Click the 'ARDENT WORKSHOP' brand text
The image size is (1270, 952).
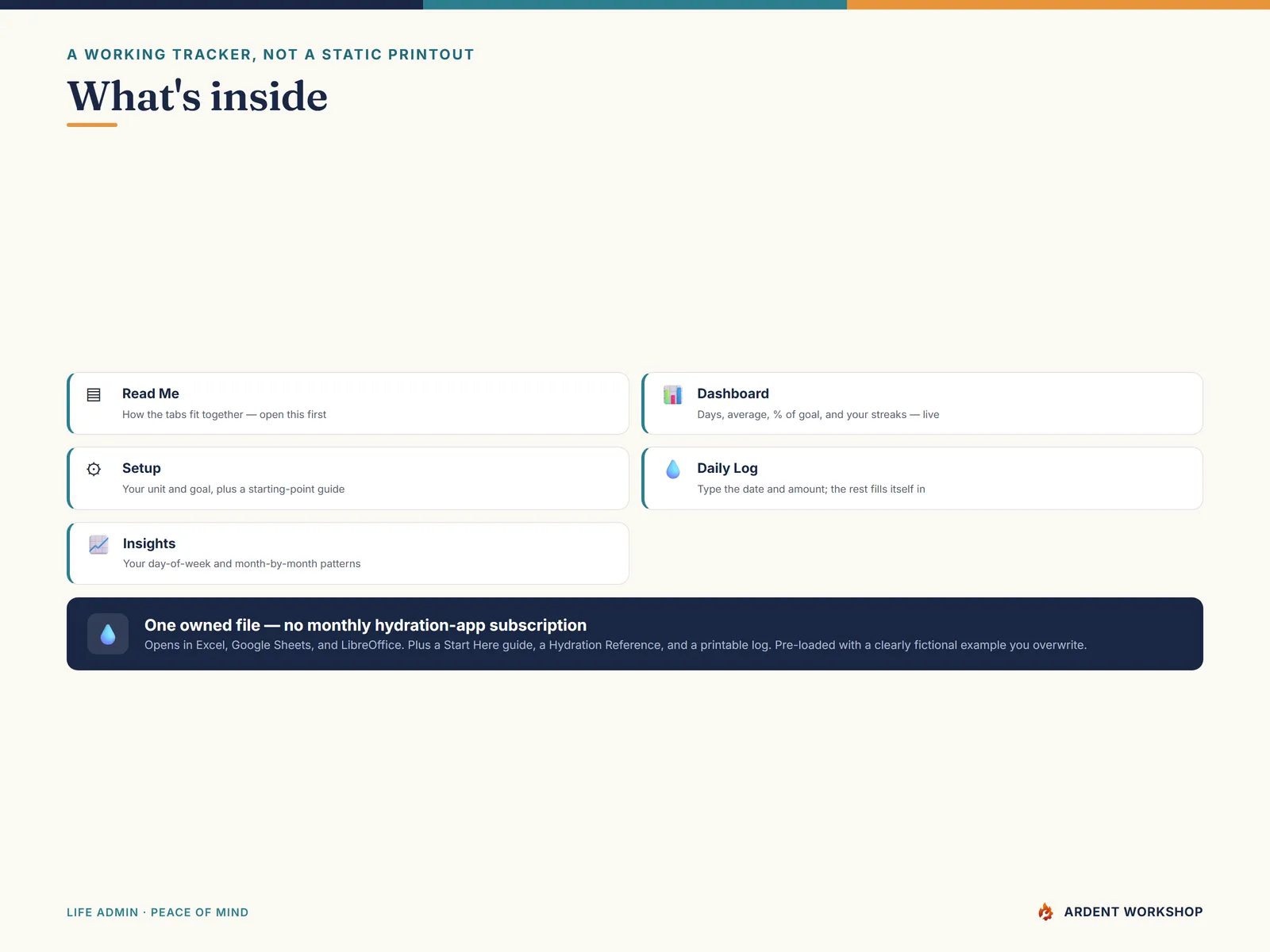1133,912
